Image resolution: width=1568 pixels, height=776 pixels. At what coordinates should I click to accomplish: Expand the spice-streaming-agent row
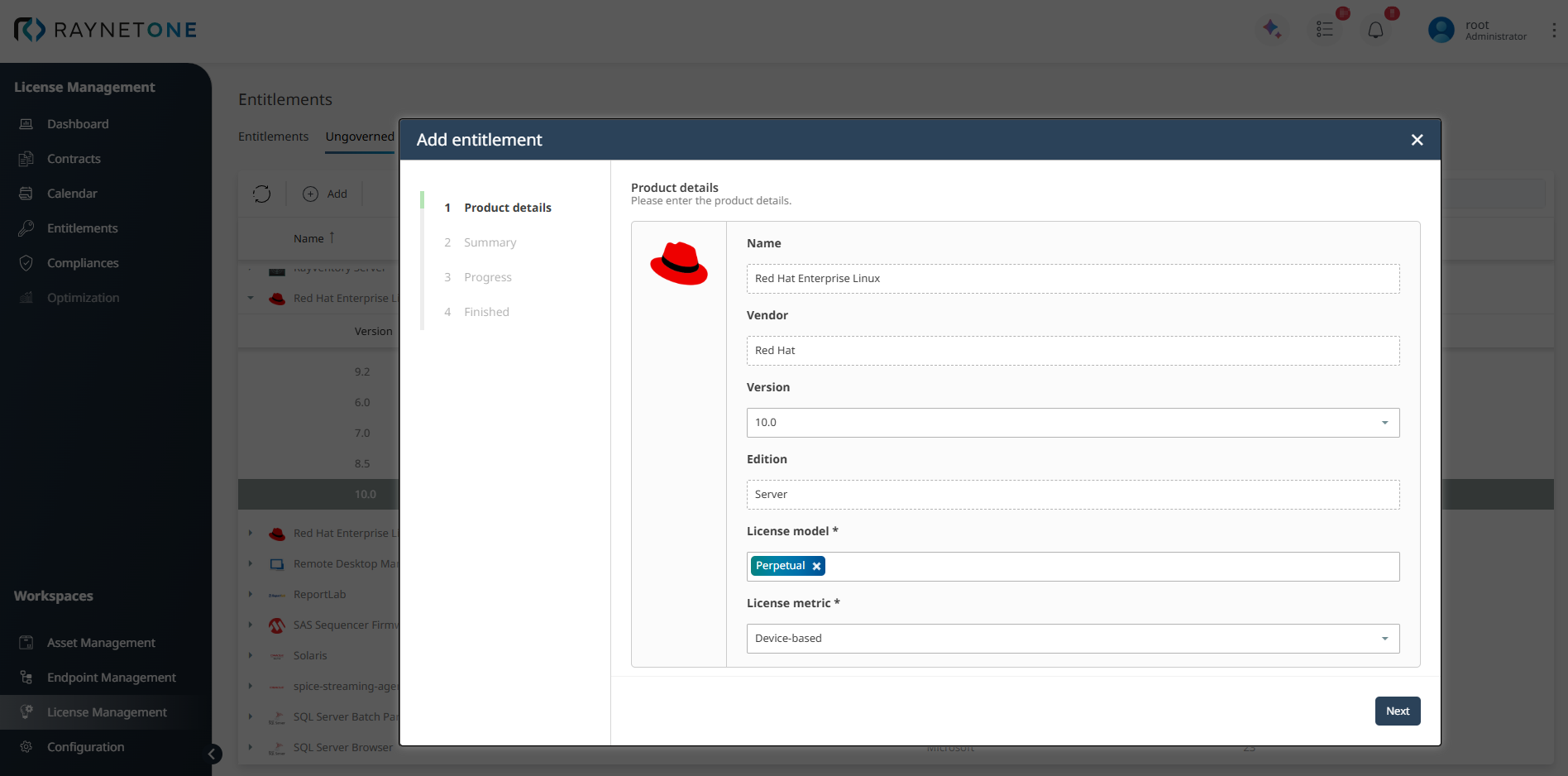(x=251, y=687)
